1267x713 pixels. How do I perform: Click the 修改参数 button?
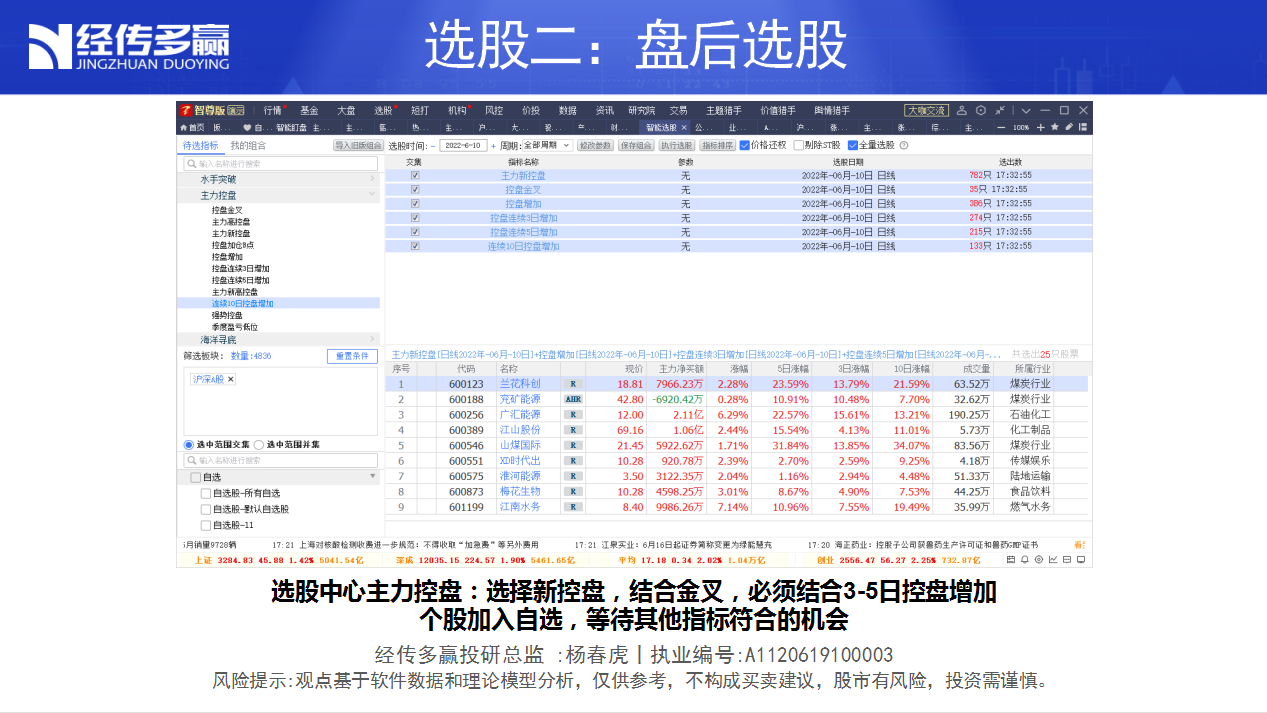595,145
